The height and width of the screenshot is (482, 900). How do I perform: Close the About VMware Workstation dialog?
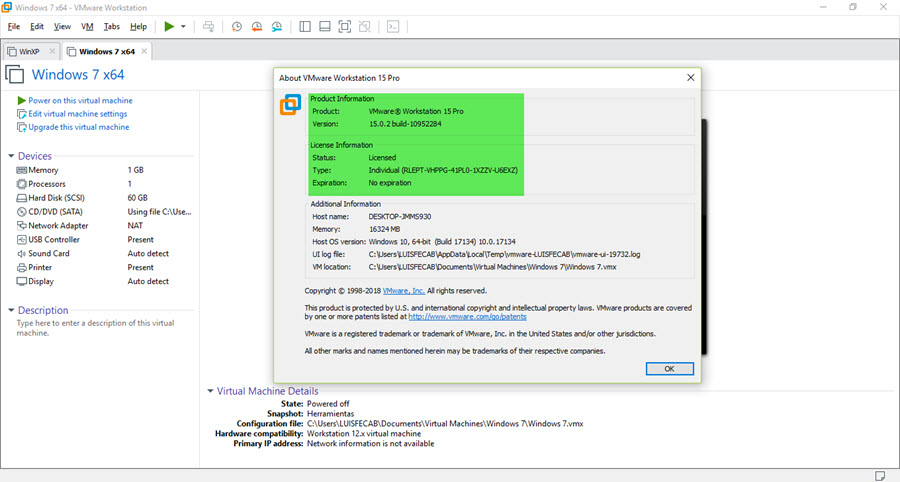coord(690,77)
